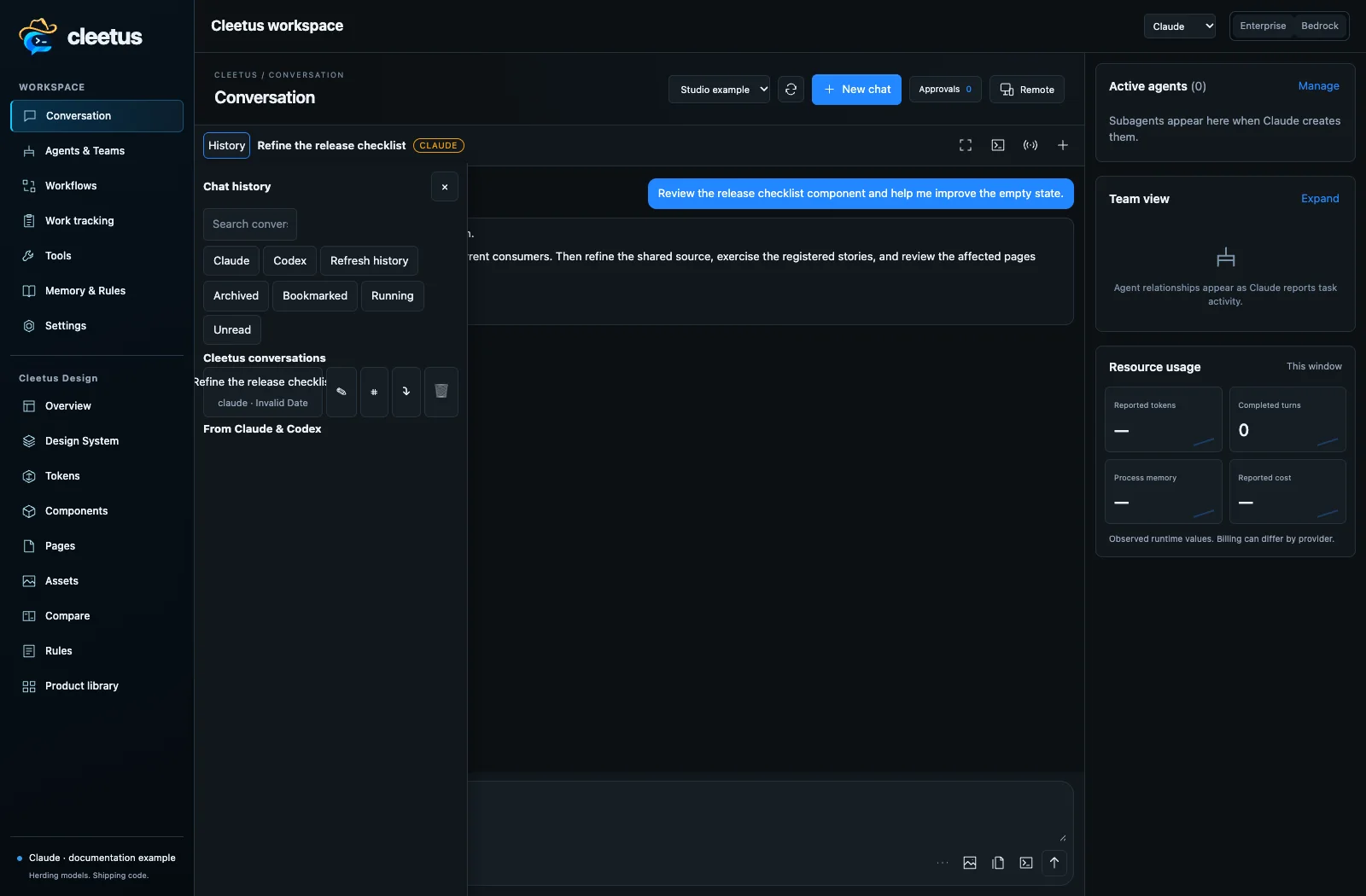Click Refresh history
The image size is (1366, 896).
pos(369,261)
